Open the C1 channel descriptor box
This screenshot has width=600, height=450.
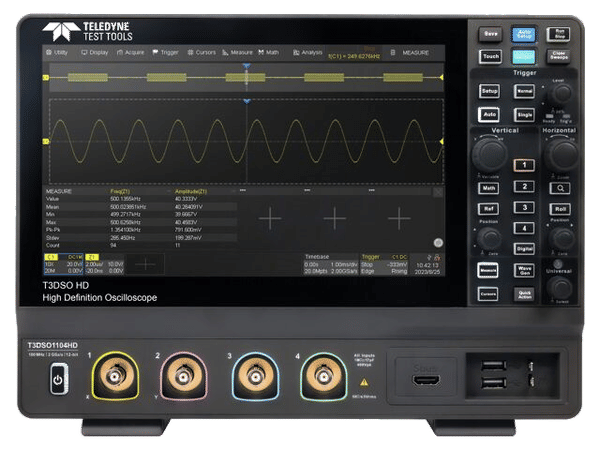coord(64,264)
